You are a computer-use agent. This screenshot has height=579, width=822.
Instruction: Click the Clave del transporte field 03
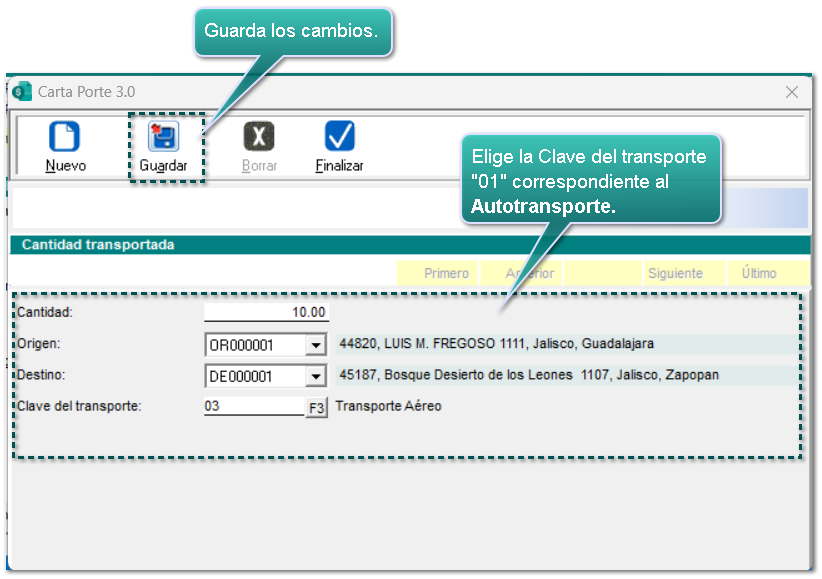(254, 406)
